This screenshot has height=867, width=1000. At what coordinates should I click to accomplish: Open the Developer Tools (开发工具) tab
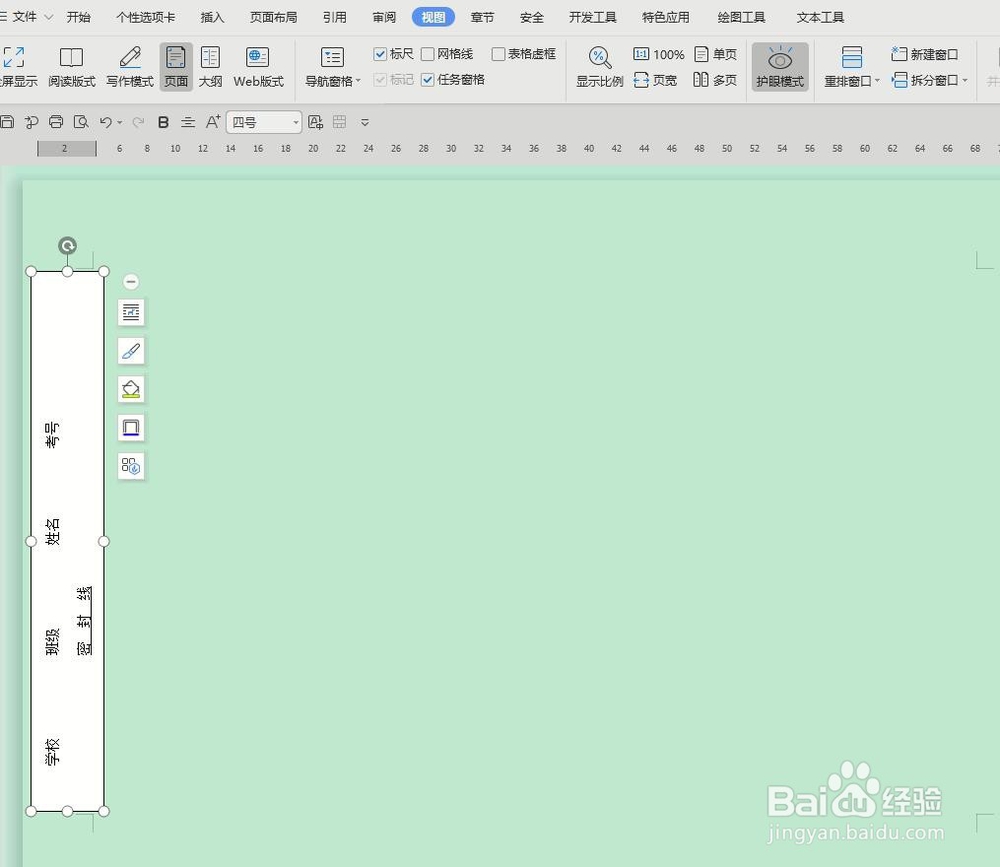(x=592, y=17)
